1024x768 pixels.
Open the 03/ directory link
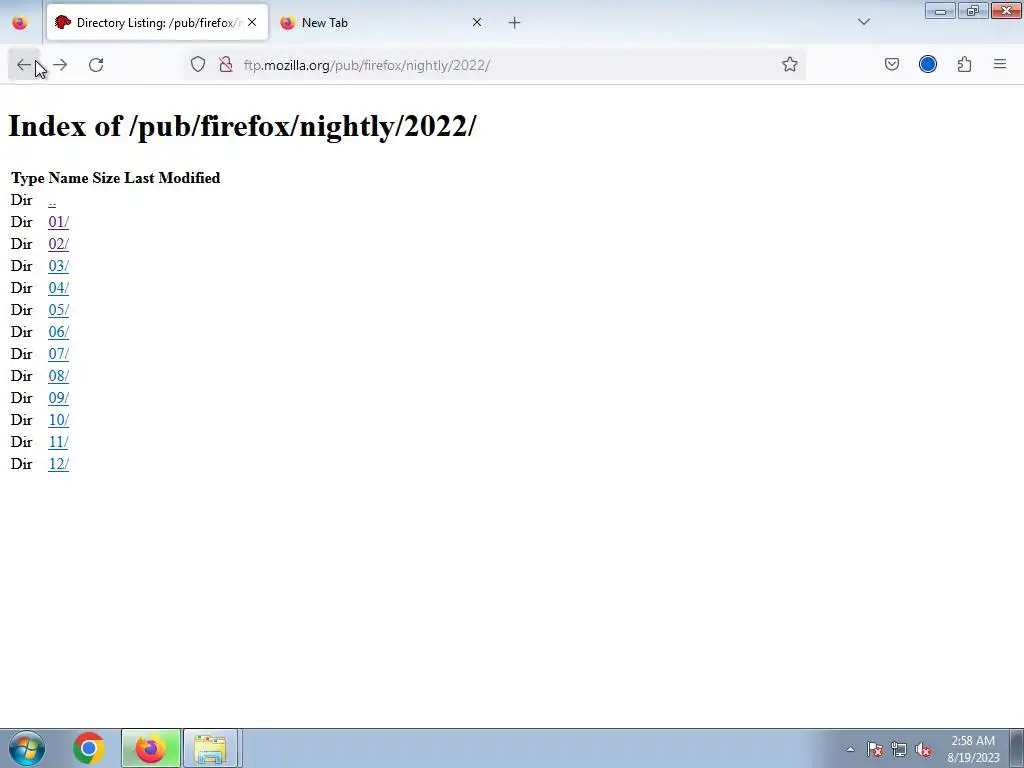(58, 266)
